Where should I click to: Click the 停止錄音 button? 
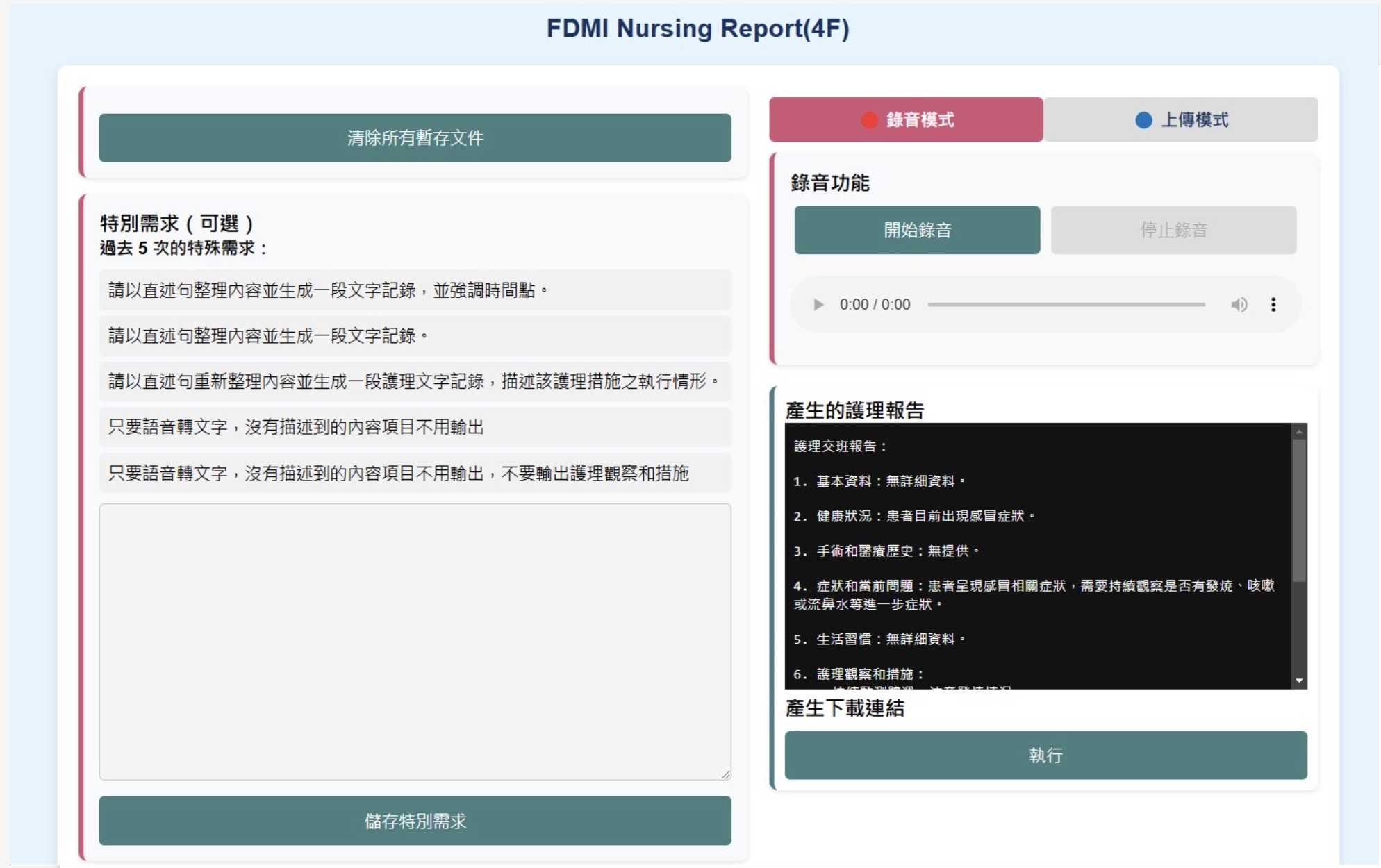(1173, 230)
